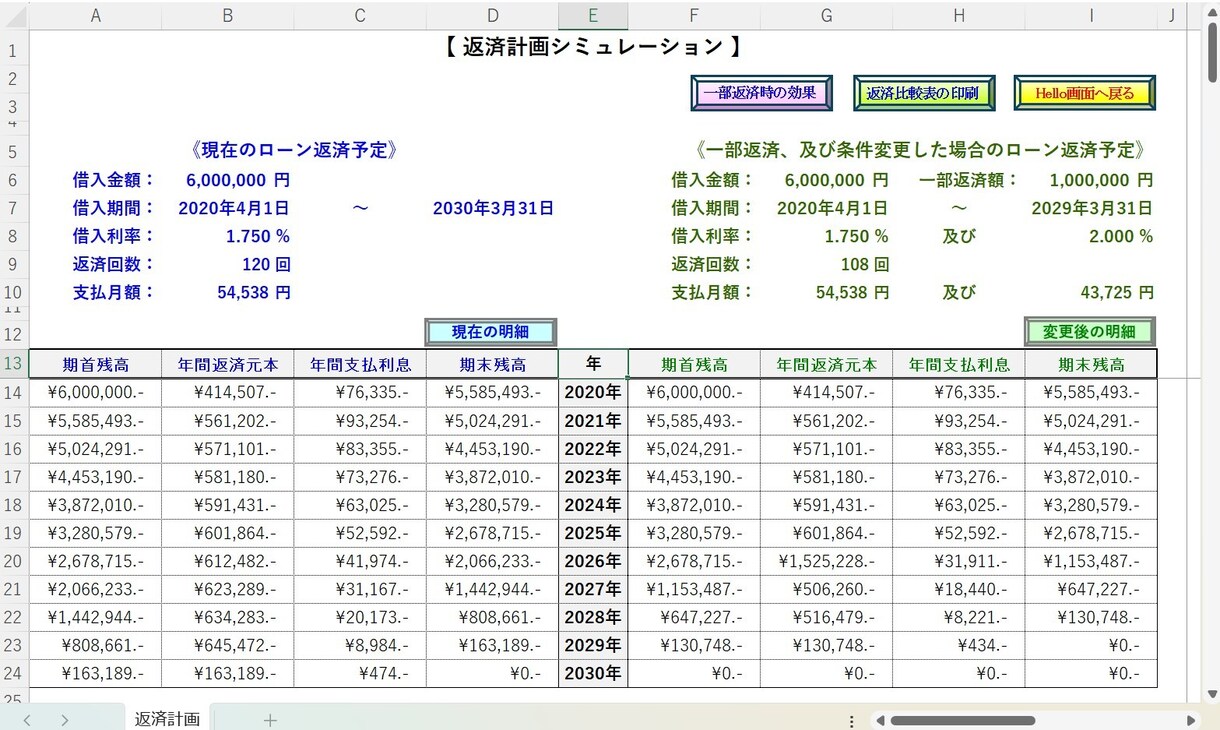The width and height of the screenshot is (1220, 730).
Task: Click the 2030年3月31日 end date
Action: 493,208
